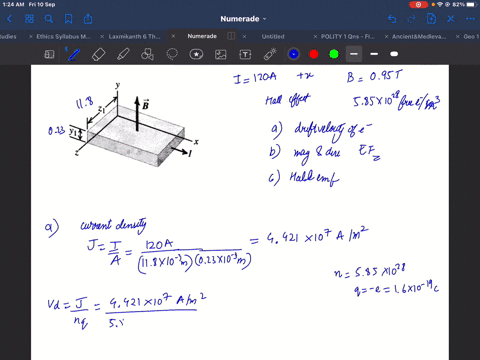This screenshot has height=360, width=480.
Task: Close the editing toolbar with X
Action: point(451,19)
